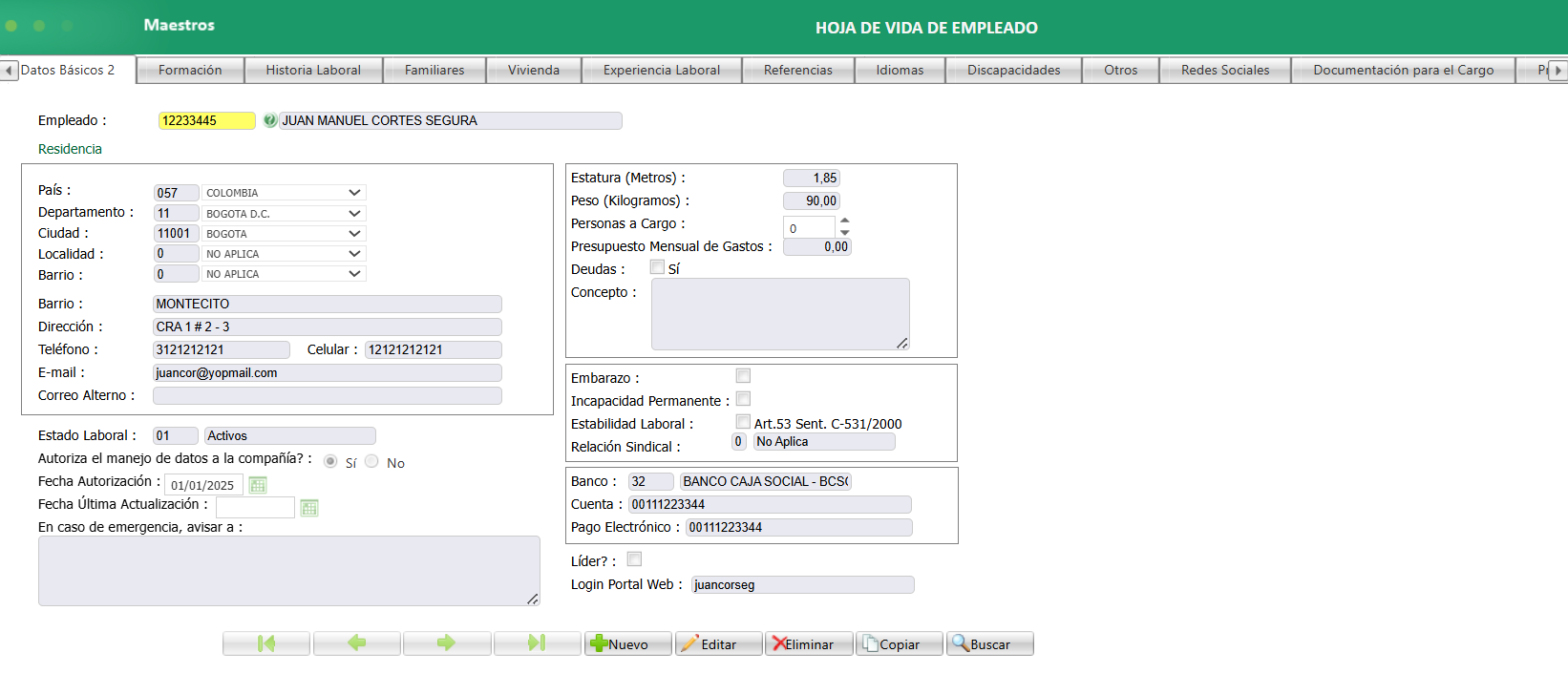Toggle the Deudas Sí checkbox

[x=657, y=267]
